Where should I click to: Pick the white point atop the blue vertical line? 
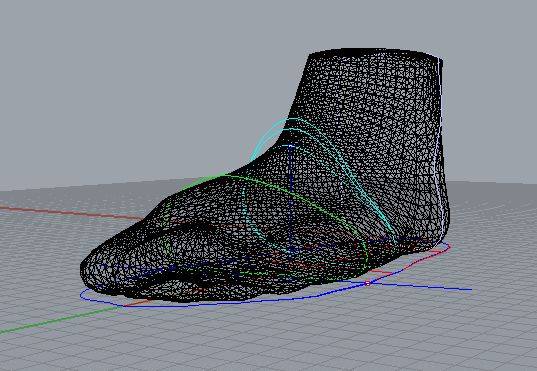291,147
